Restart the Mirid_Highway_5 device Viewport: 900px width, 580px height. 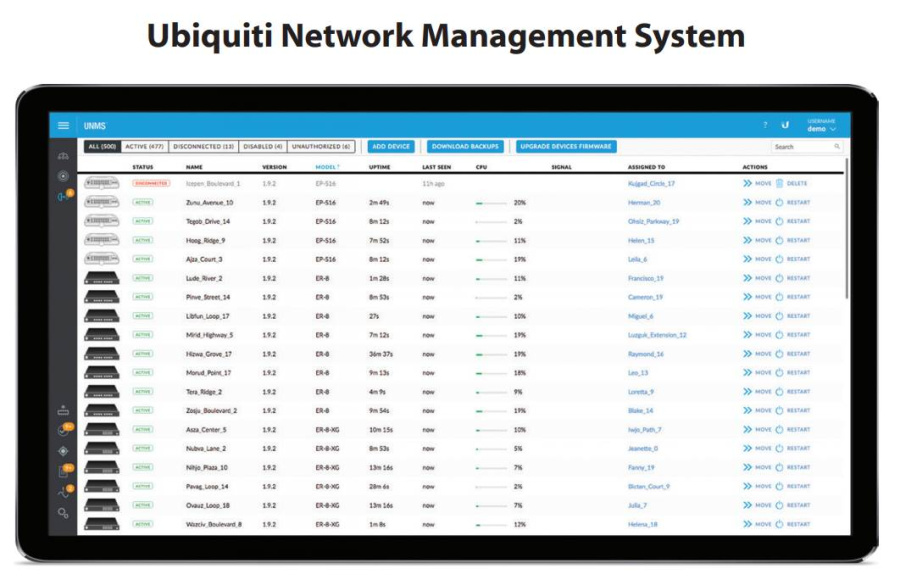tap(793, 335)
